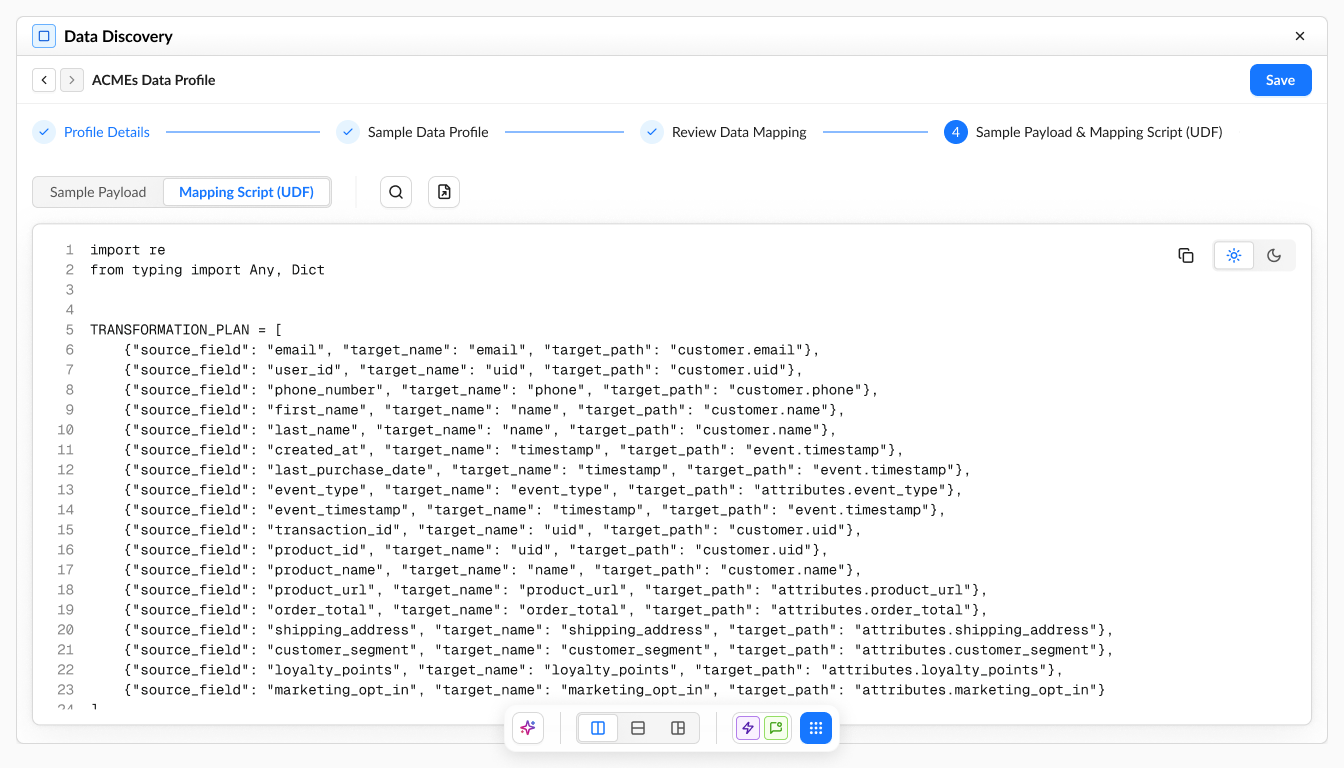
Task: Click the green chat bubble icon
Action: click(776, 728)
